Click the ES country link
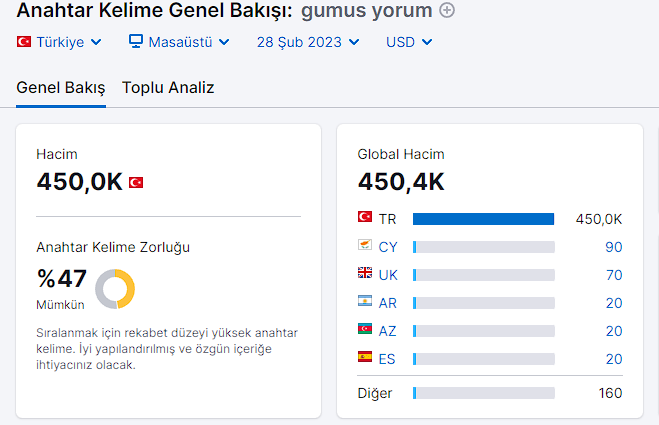Image resolution: width=659 pixels, height=425 pixels. pos(387,359)
